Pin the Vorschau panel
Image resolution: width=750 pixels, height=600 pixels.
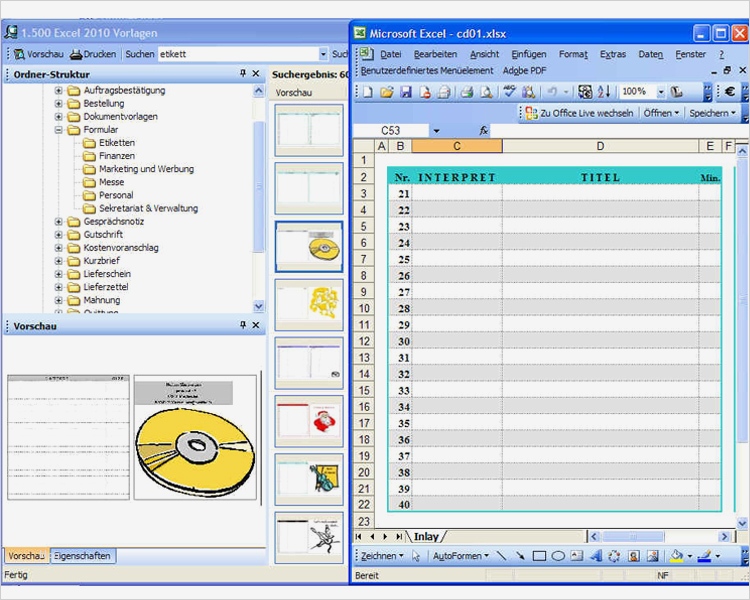pyautogui.click(x=243, y=325)
